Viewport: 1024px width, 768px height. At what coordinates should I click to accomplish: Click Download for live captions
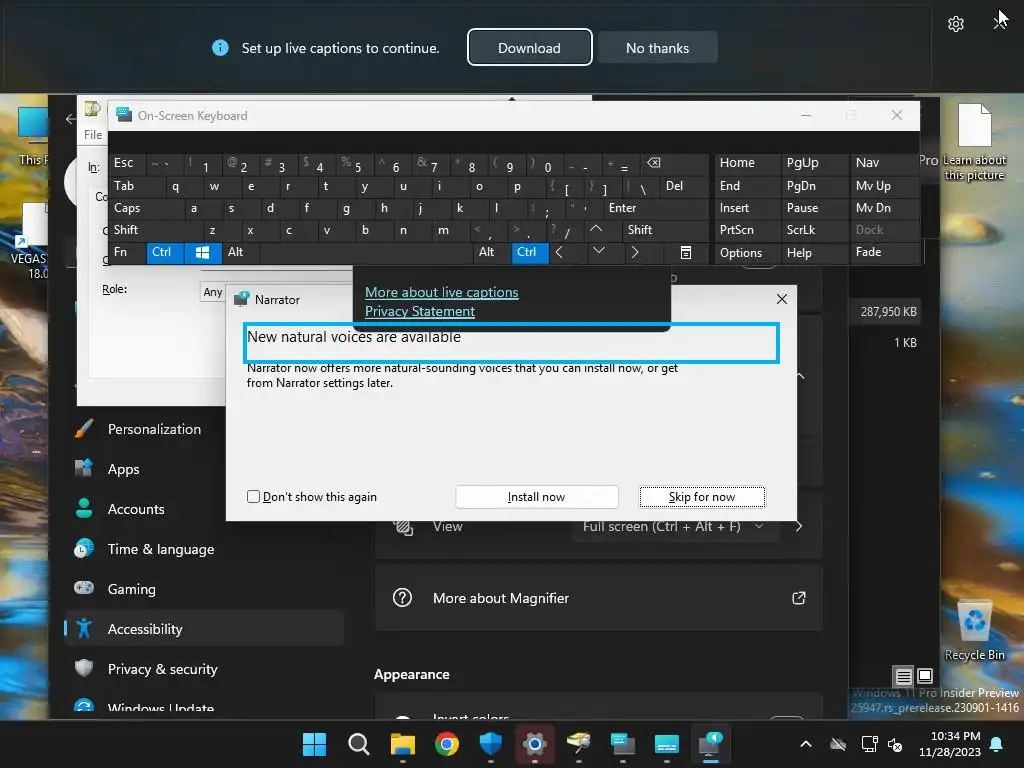(529, 48)
